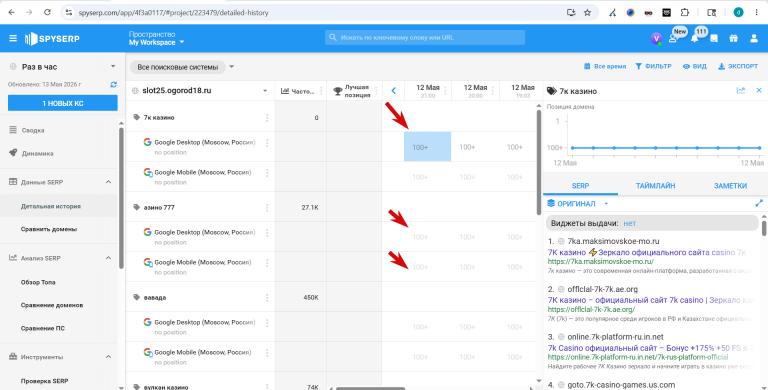
Task: Open https://officlal-7k-7k.ae.org/ URL link
Action: (591, 309)
